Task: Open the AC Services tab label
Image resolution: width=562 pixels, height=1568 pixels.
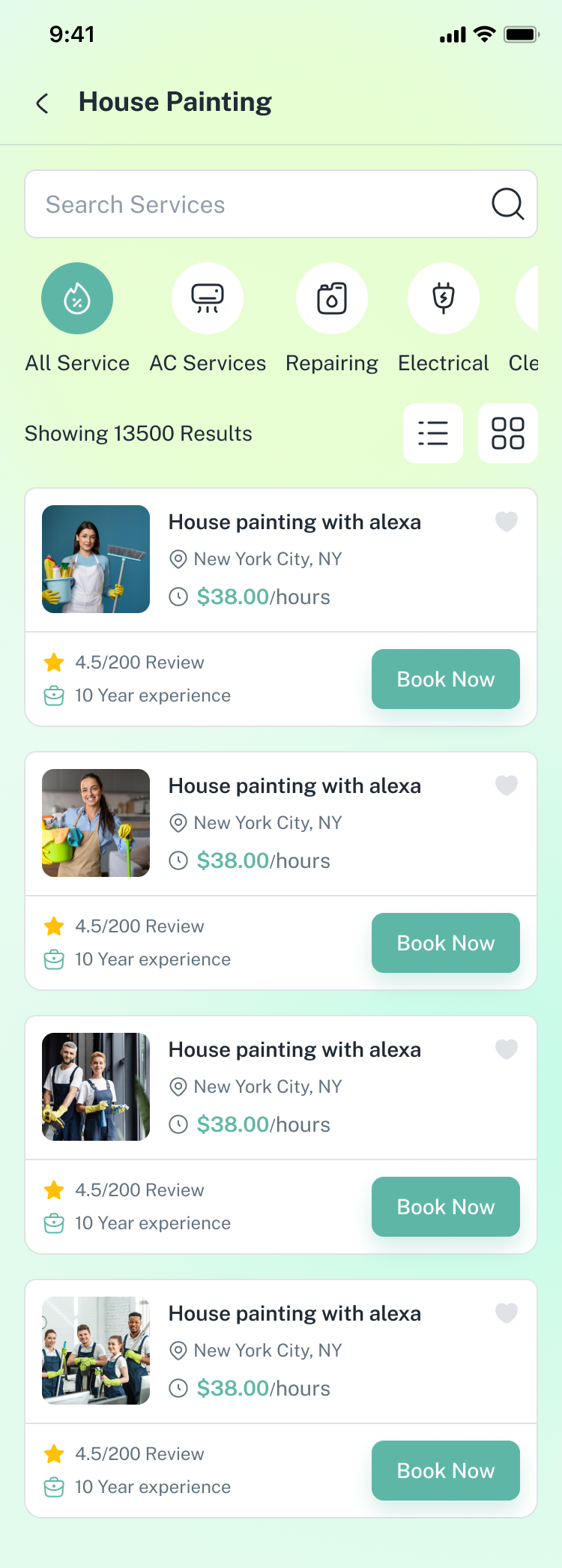Action: pyautogui.click(x=208, y=364)
